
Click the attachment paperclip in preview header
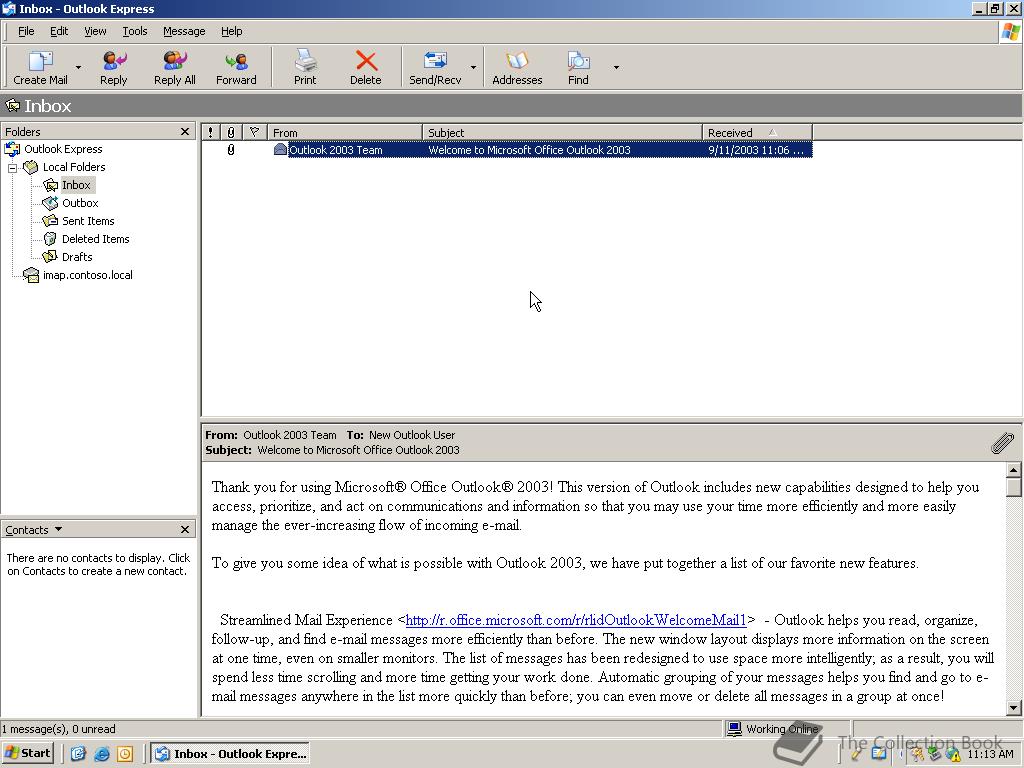point(1002,443)
